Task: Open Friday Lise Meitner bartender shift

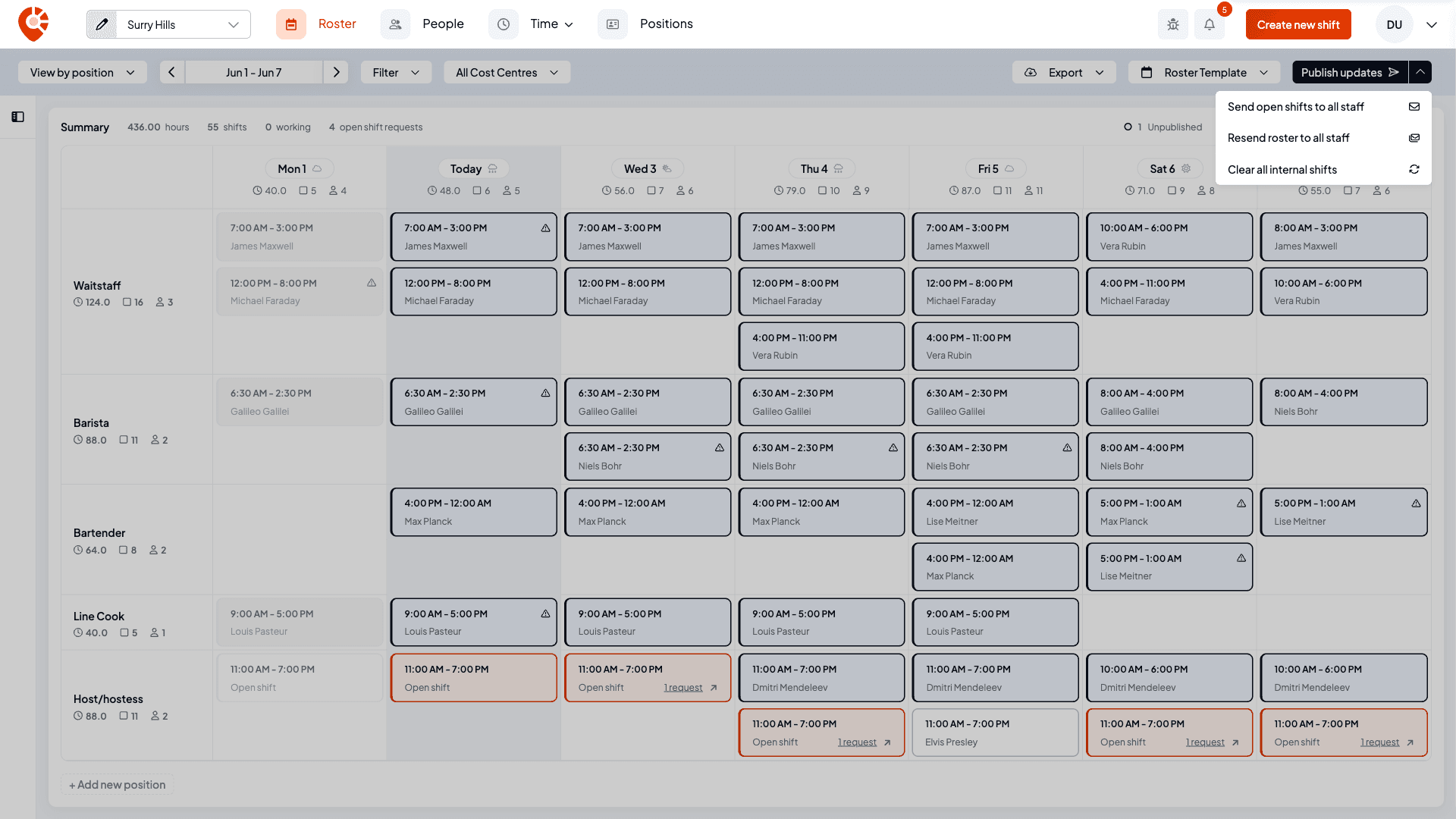Action: pyautogui.click(x=996, y=512)
